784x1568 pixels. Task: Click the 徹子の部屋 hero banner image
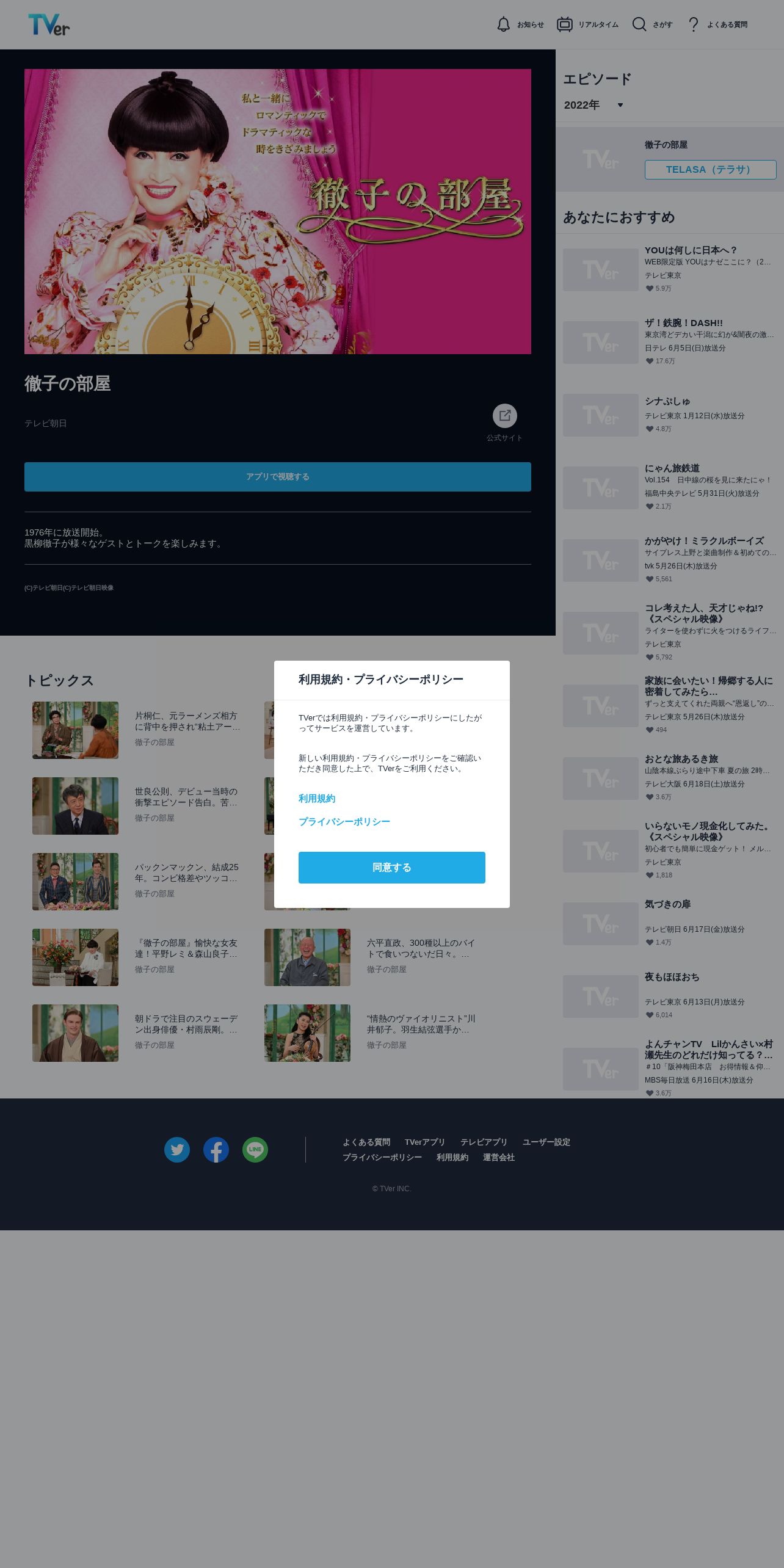(278, 211)
